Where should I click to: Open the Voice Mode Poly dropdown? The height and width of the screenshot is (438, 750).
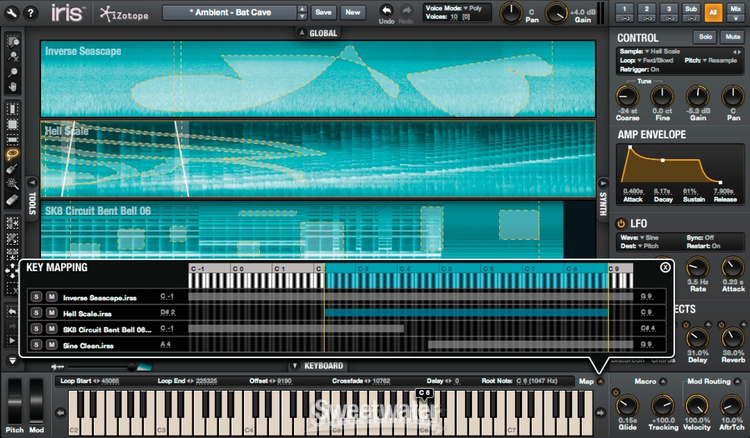coord(474,8)
